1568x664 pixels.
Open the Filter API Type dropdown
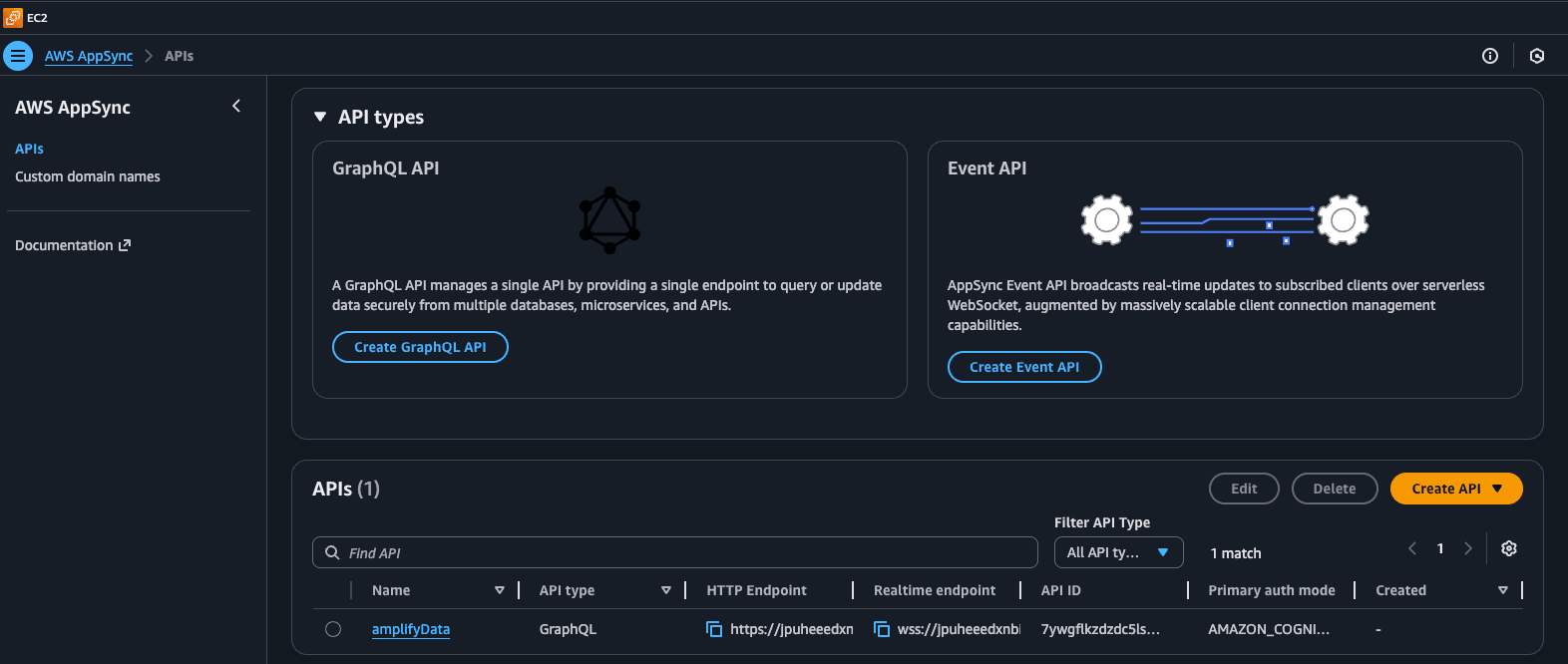1118,552
